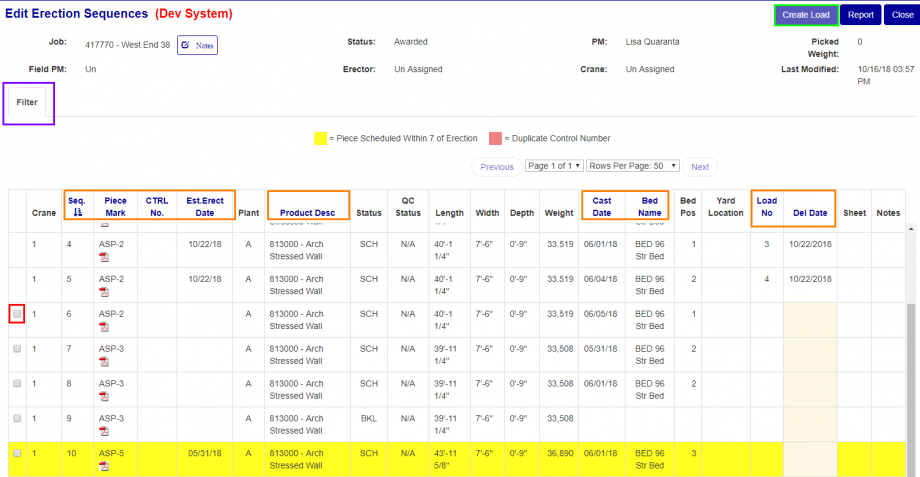920x477 pixels.
Task: Open the Page 1 of 1 dropdown
Action: click(x=554, y=166)
